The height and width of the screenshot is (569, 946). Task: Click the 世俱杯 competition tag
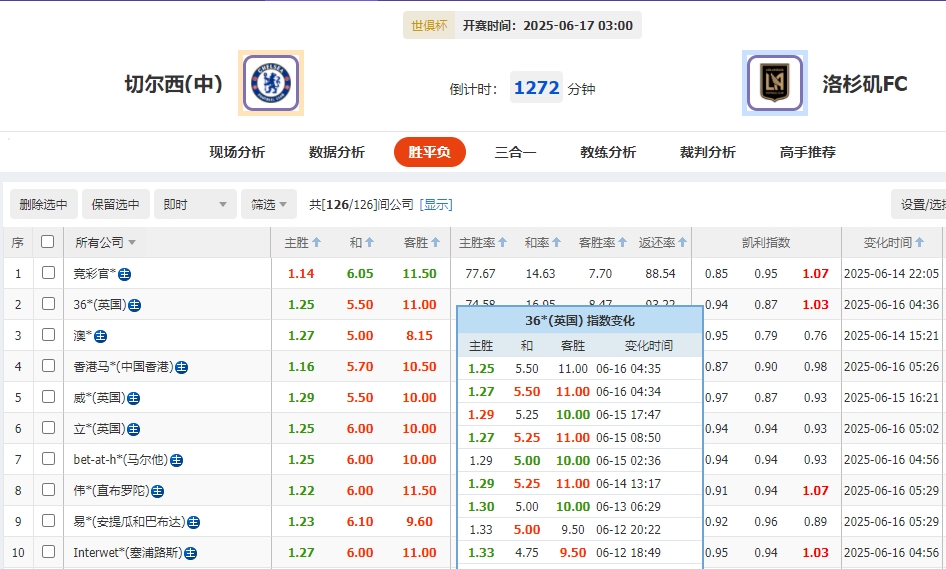(428, 26)
